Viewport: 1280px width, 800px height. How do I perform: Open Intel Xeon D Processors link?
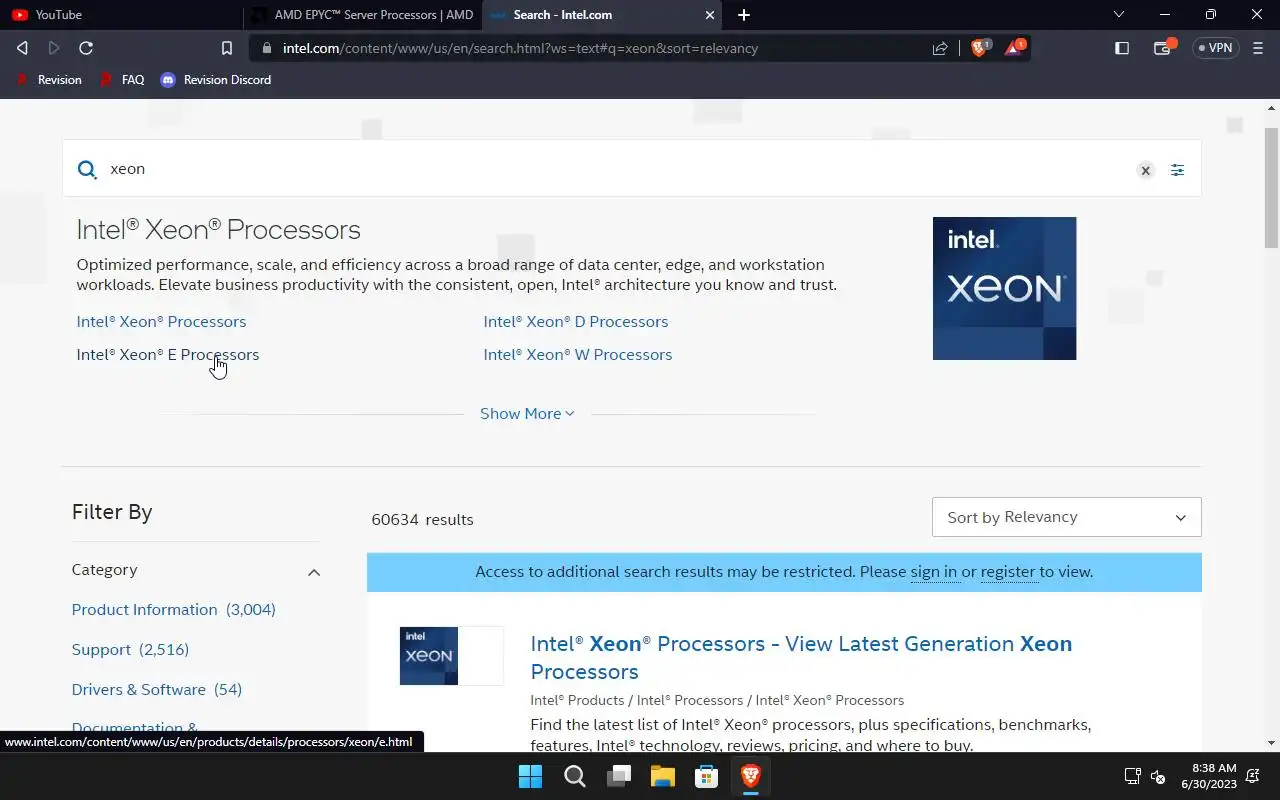point(576,322)
